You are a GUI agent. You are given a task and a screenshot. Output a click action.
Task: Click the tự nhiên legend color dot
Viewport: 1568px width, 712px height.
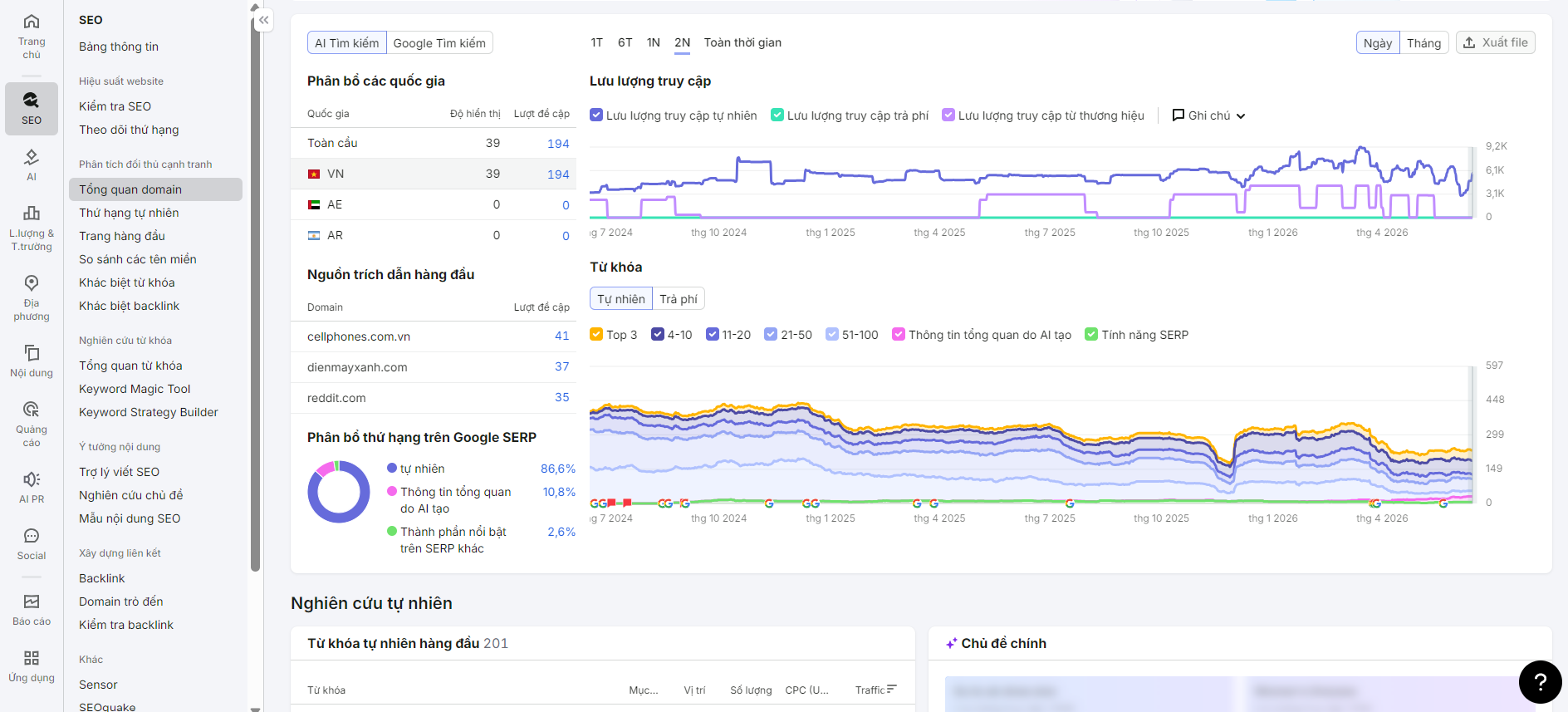[x=392, y=468]
